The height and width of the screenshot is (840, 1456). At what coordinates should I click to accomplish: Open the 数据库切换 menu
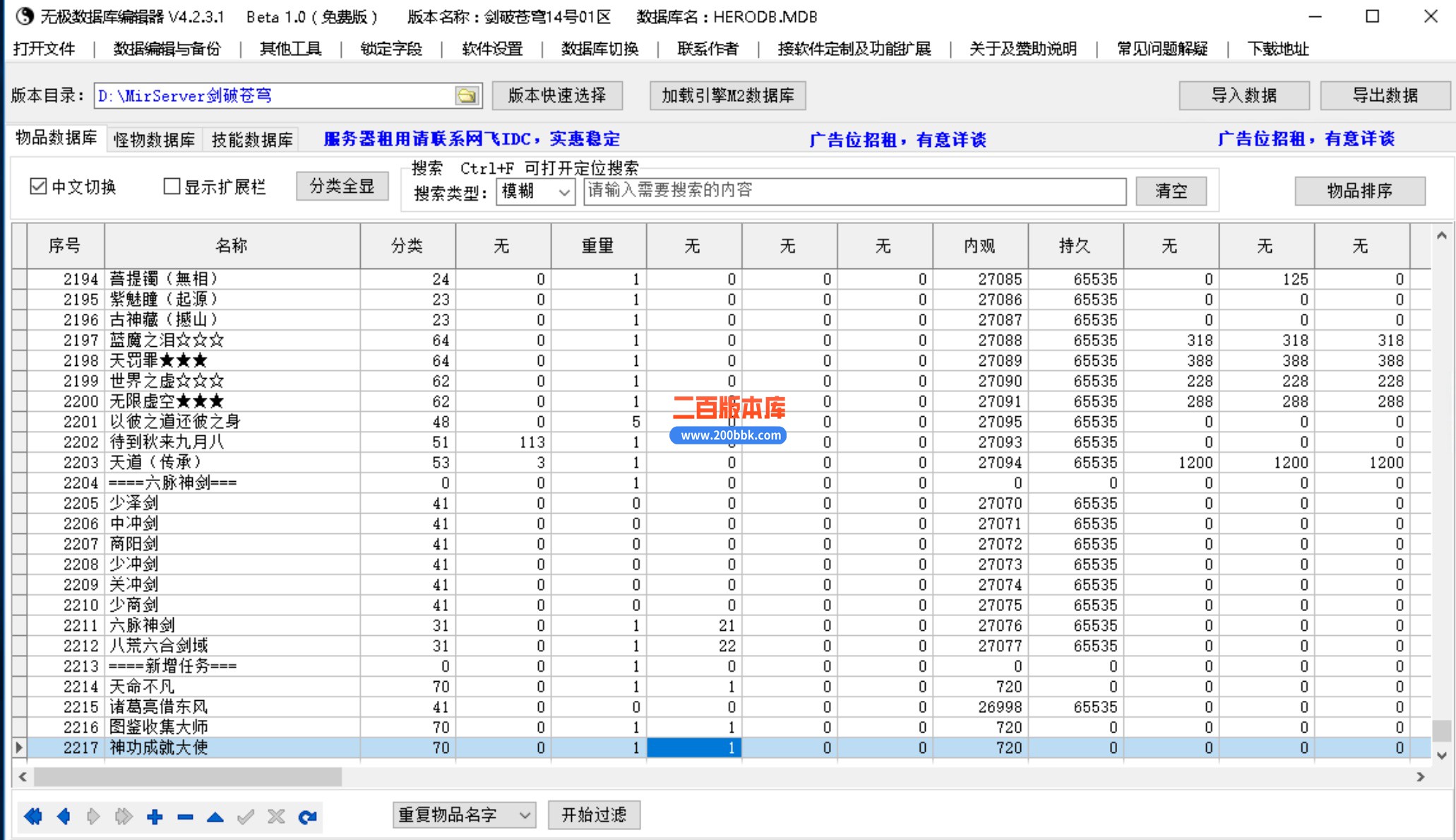[599, 49]
